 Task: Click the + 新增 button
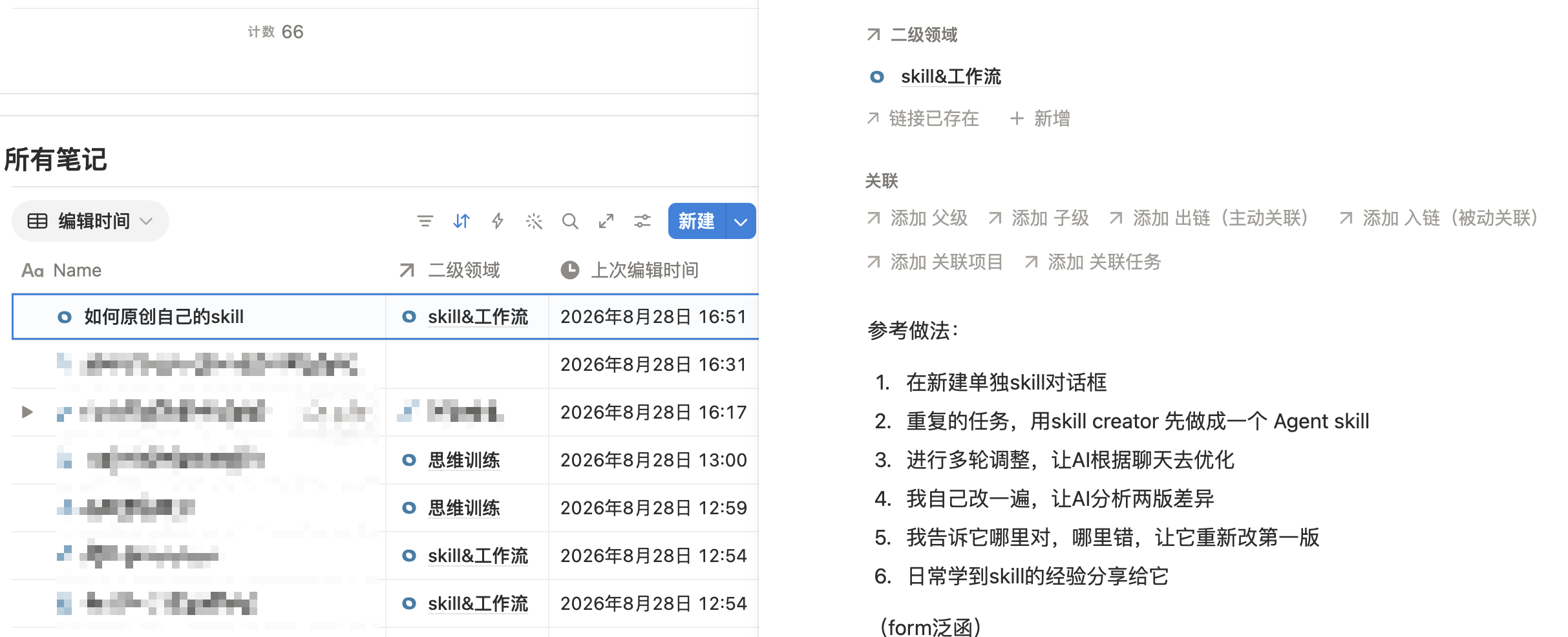tap(1040, 118)
